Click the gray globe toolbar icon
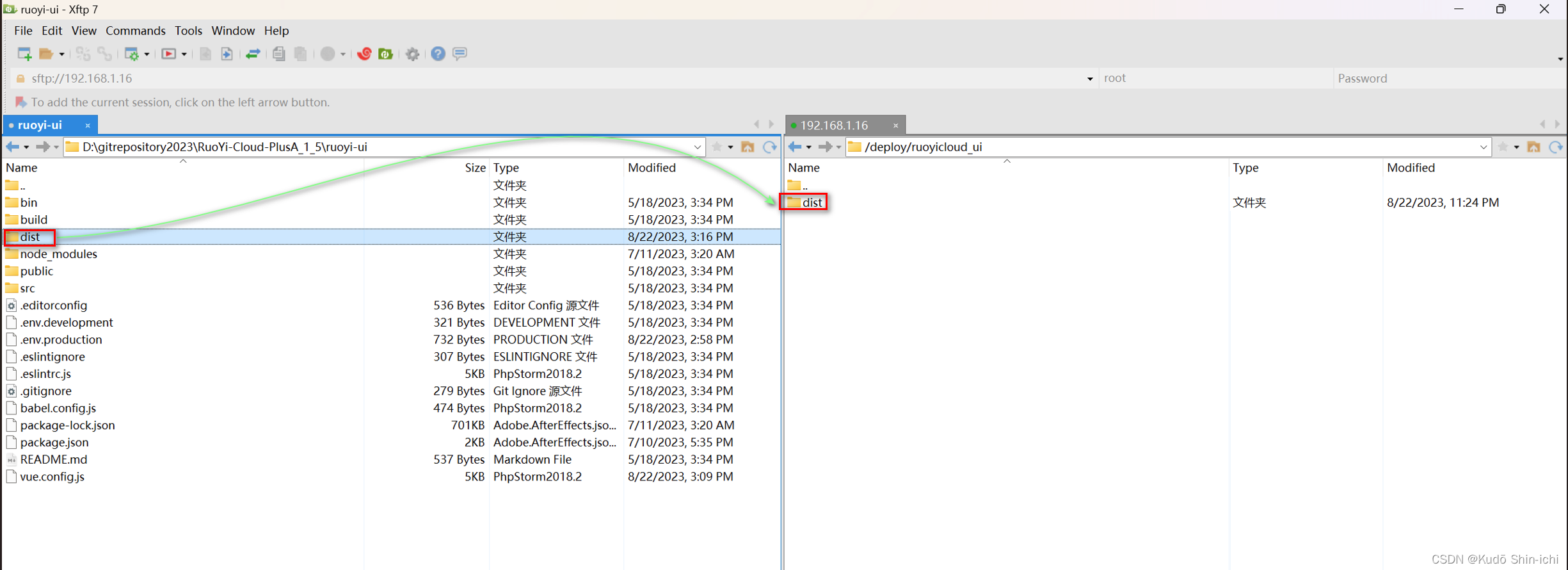1568x570 pixels. (328, 54)
